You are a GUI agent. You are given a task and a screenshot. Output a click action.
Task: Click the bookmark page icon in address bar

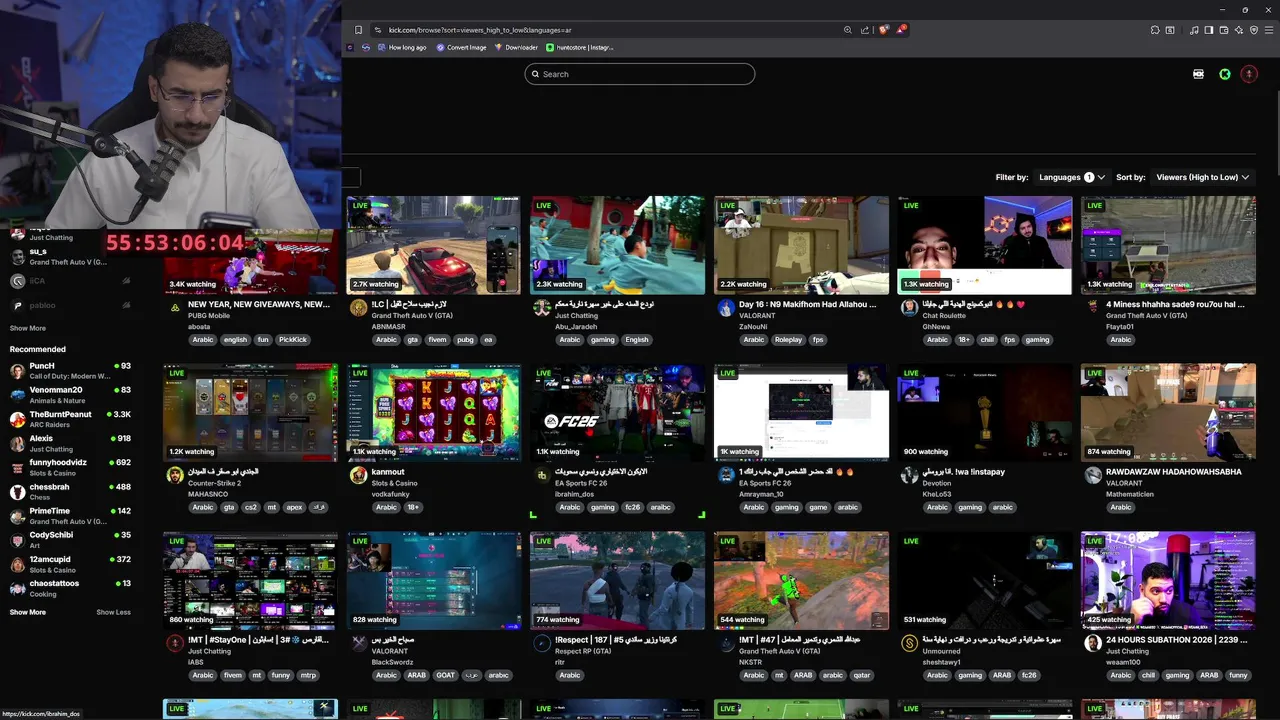pyautogui.click(x=358, y=30)
